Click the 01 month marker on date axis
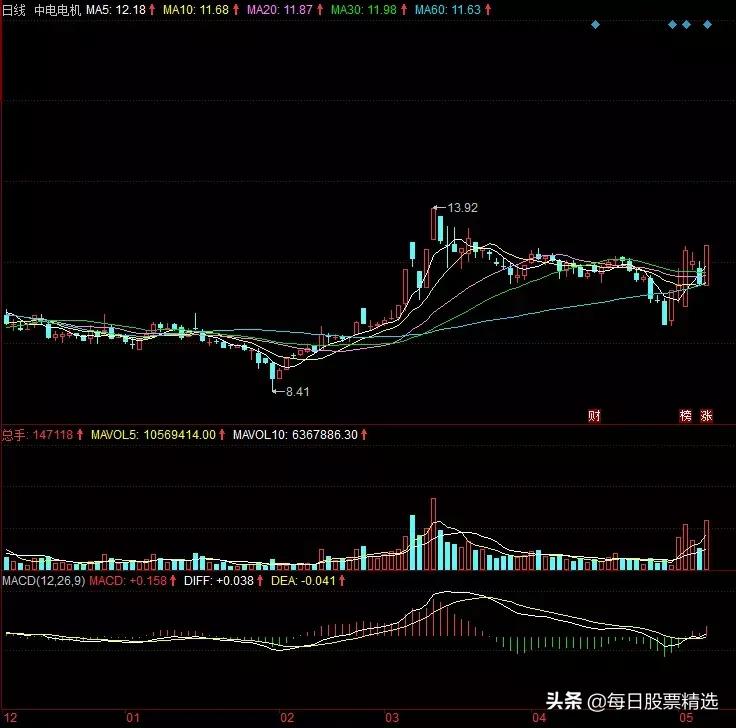 [133, 718]
